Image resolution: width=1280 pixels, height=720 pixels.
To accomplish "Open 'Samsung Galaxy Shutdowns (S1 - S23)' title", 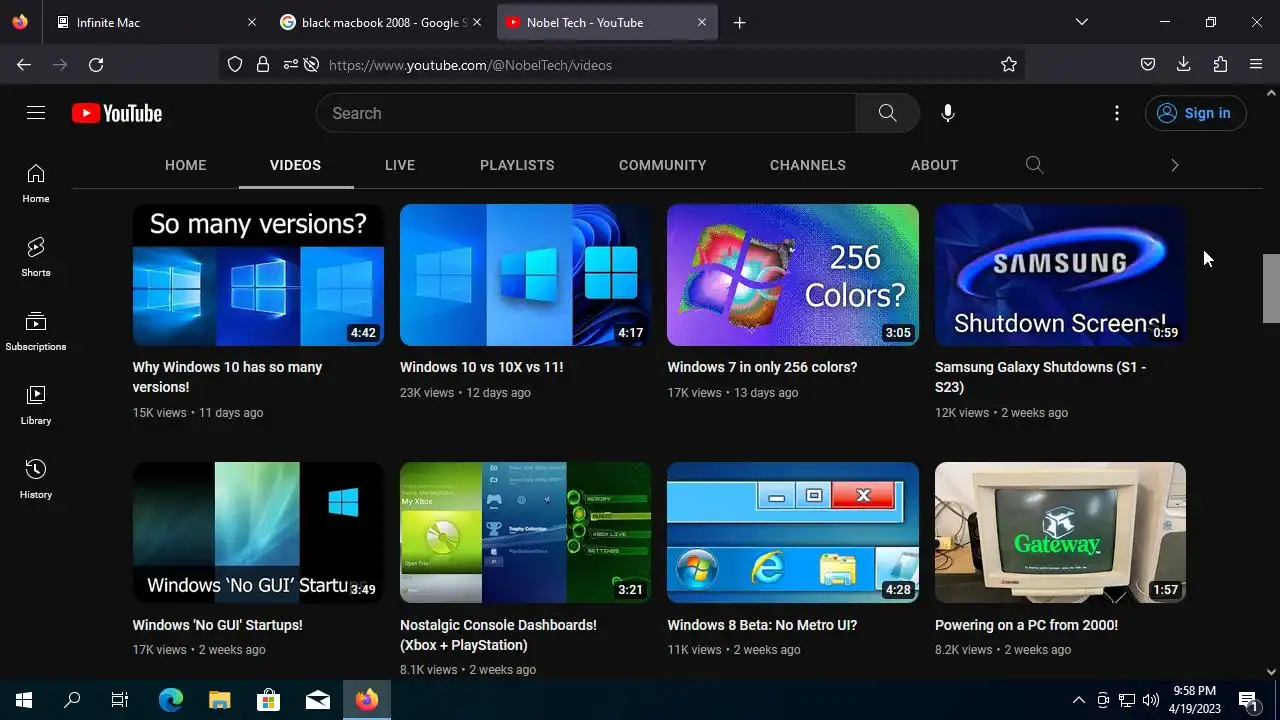I will (x=1041, y=377).
